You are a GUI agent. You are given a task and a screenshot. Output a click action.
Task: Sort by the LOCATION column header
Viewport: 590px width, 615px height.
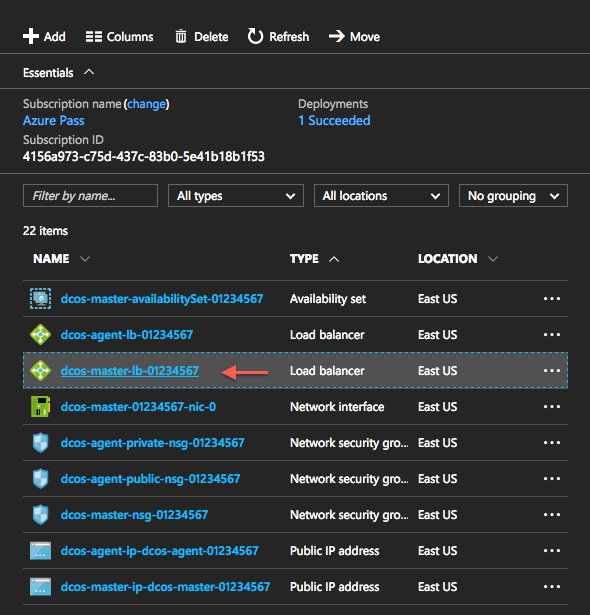[448, 259]
